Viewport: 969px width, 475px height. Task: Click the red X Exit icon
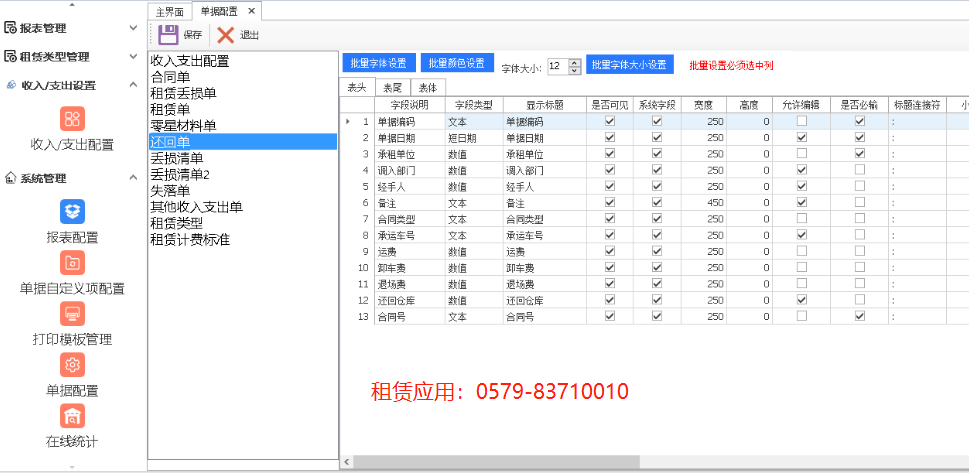coord(226,35)
